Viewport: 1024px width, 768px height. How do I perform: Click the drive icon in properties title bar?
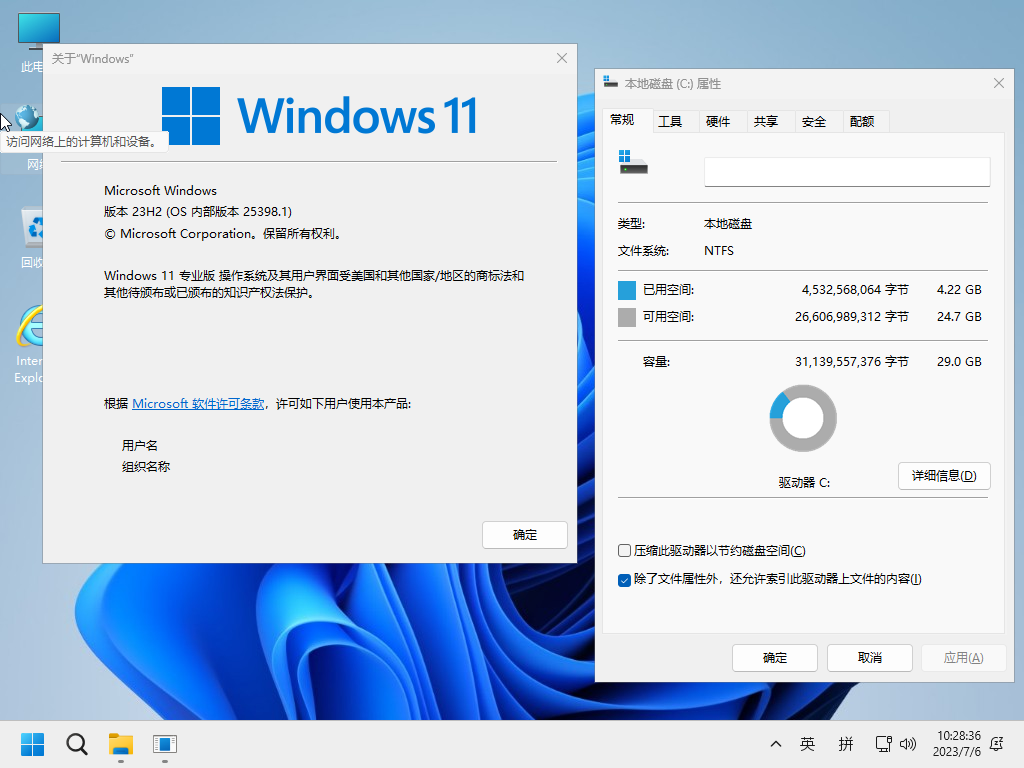[x=611, y=82]
